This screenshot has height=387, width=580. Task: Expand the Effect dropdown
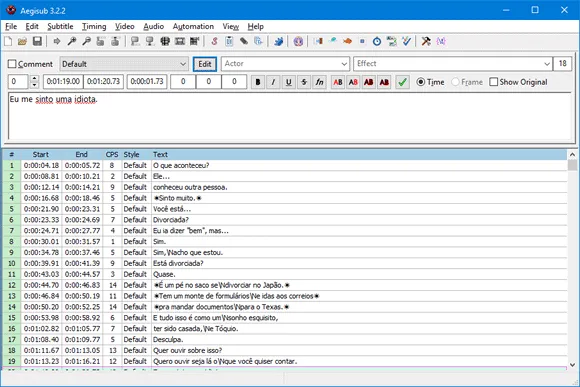click(453, 64)
